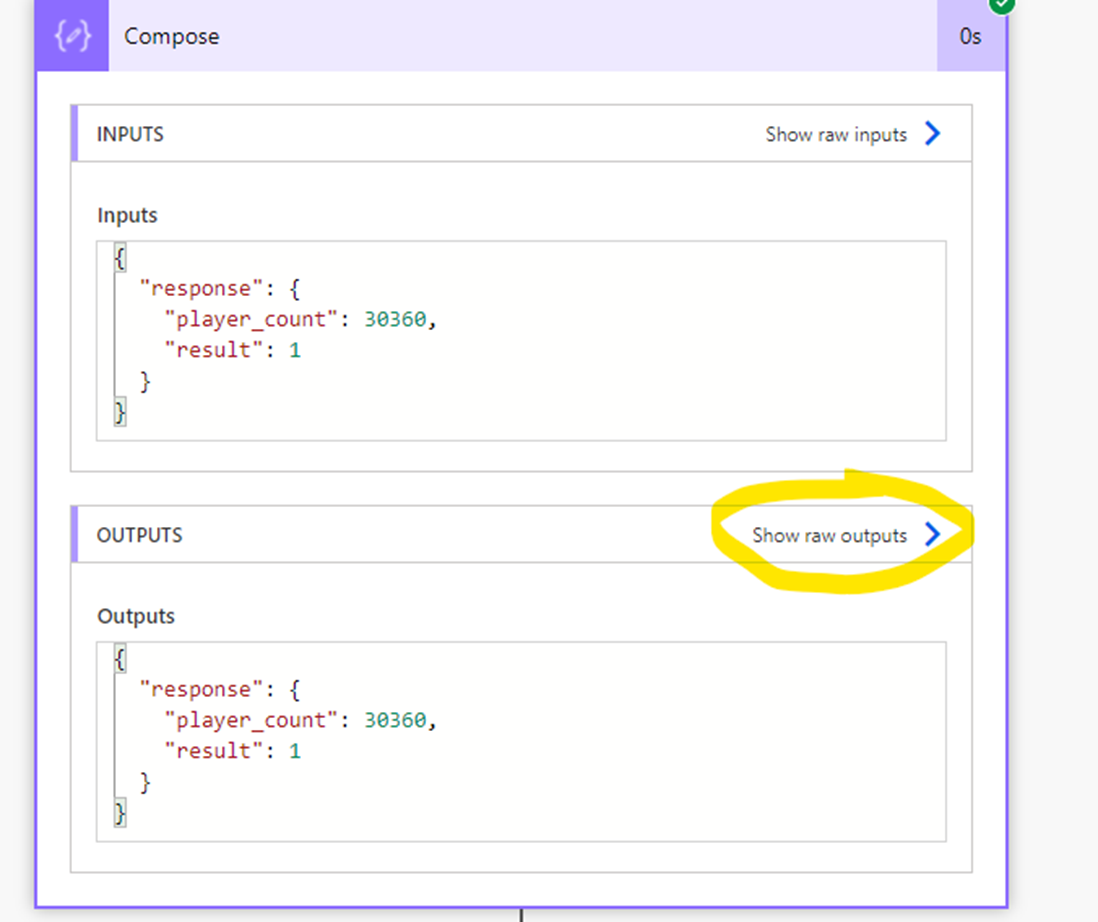
Task: Click the Compose title text
Action: pos(170,36)
